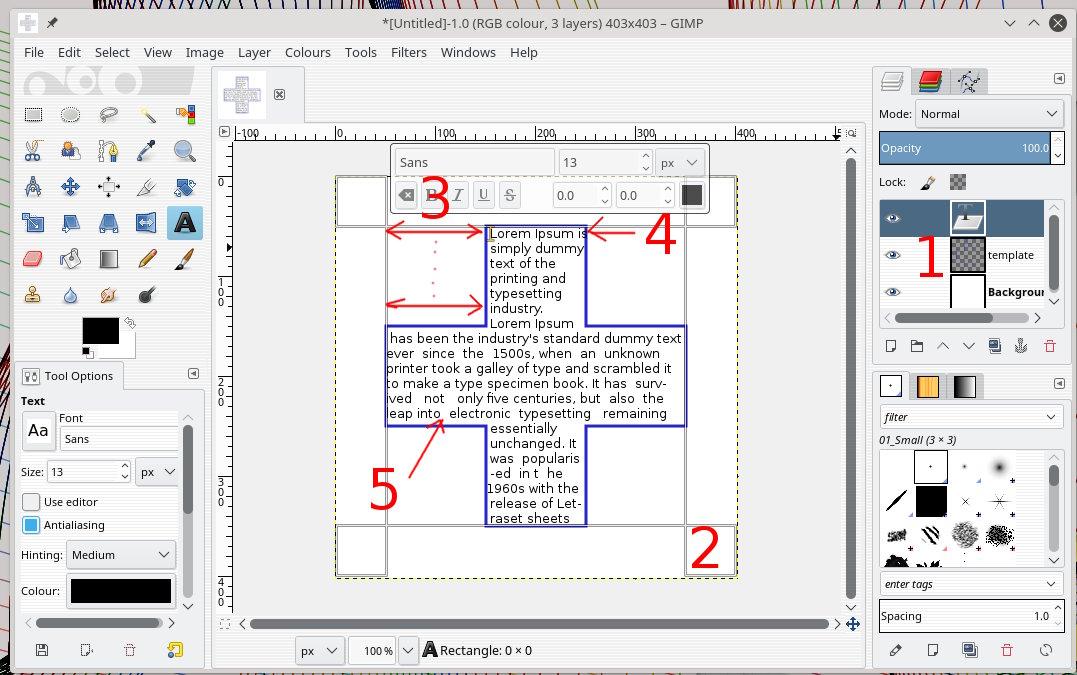Select the Blur/Sharpen drop tool
The width and height of the screenshot is (1077, 675).
[x=70, y=295]
